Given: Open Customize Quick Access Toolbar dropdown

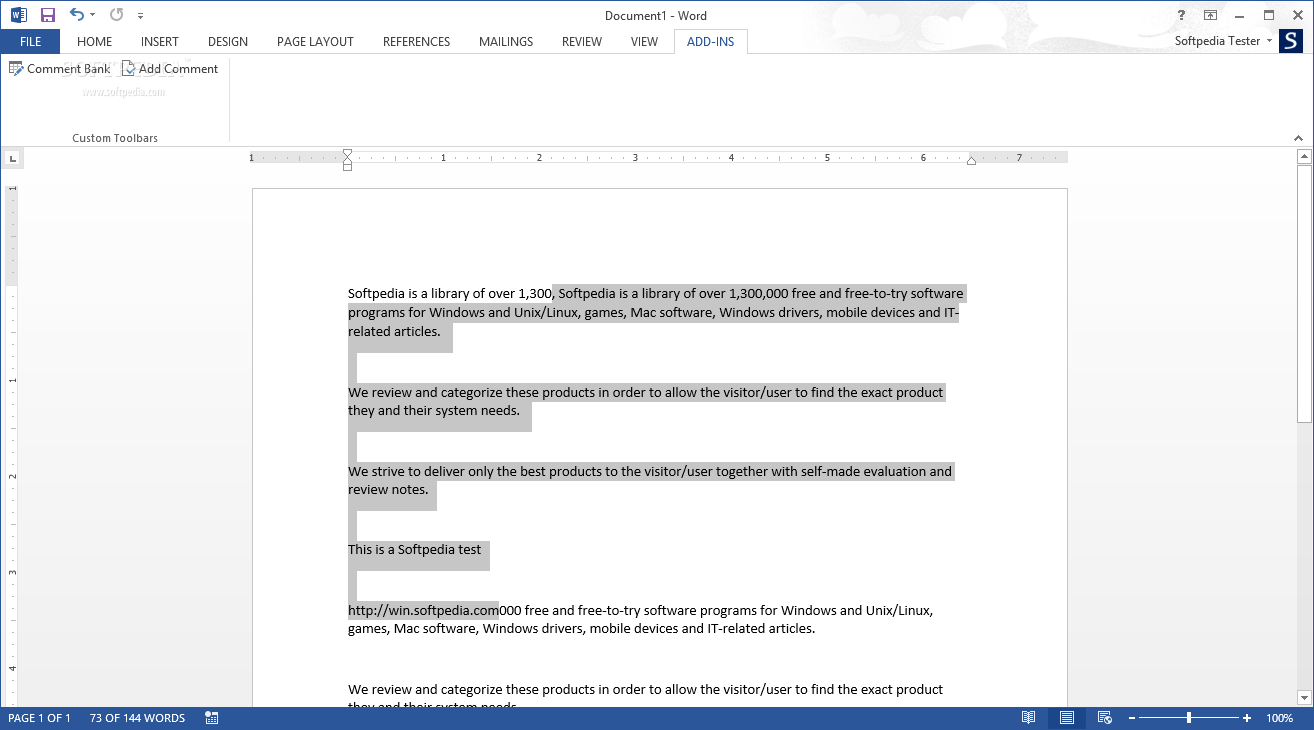Looking at the screenshot, I should 140,16.
